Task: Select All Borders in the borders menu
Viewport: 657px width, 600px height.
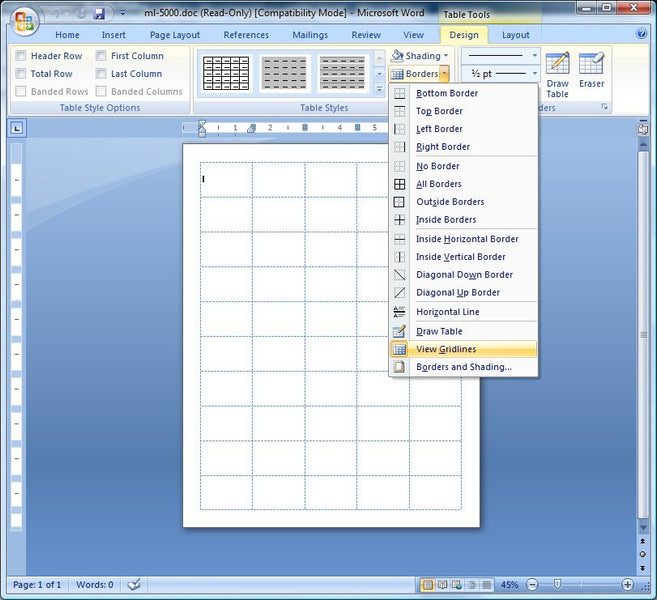Action: click(439, 184)
